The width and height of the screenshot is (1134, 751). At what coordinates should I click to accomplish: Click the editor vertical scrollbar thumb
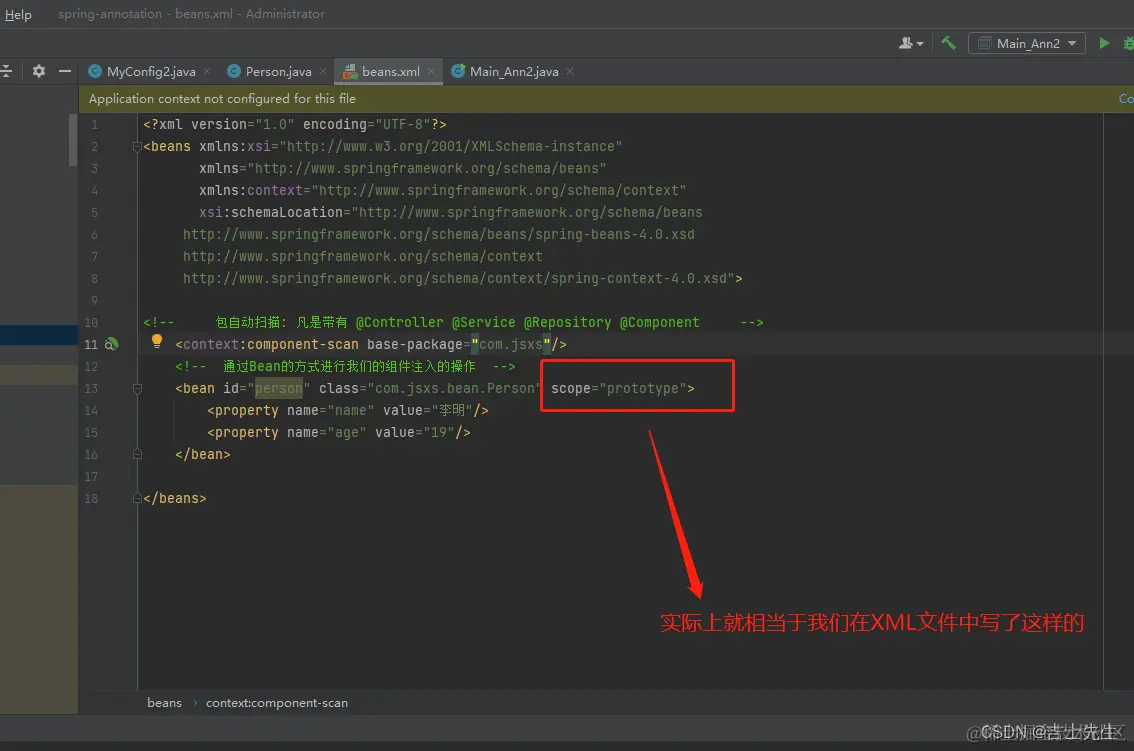pyautogui.click(x=73, y=140)
